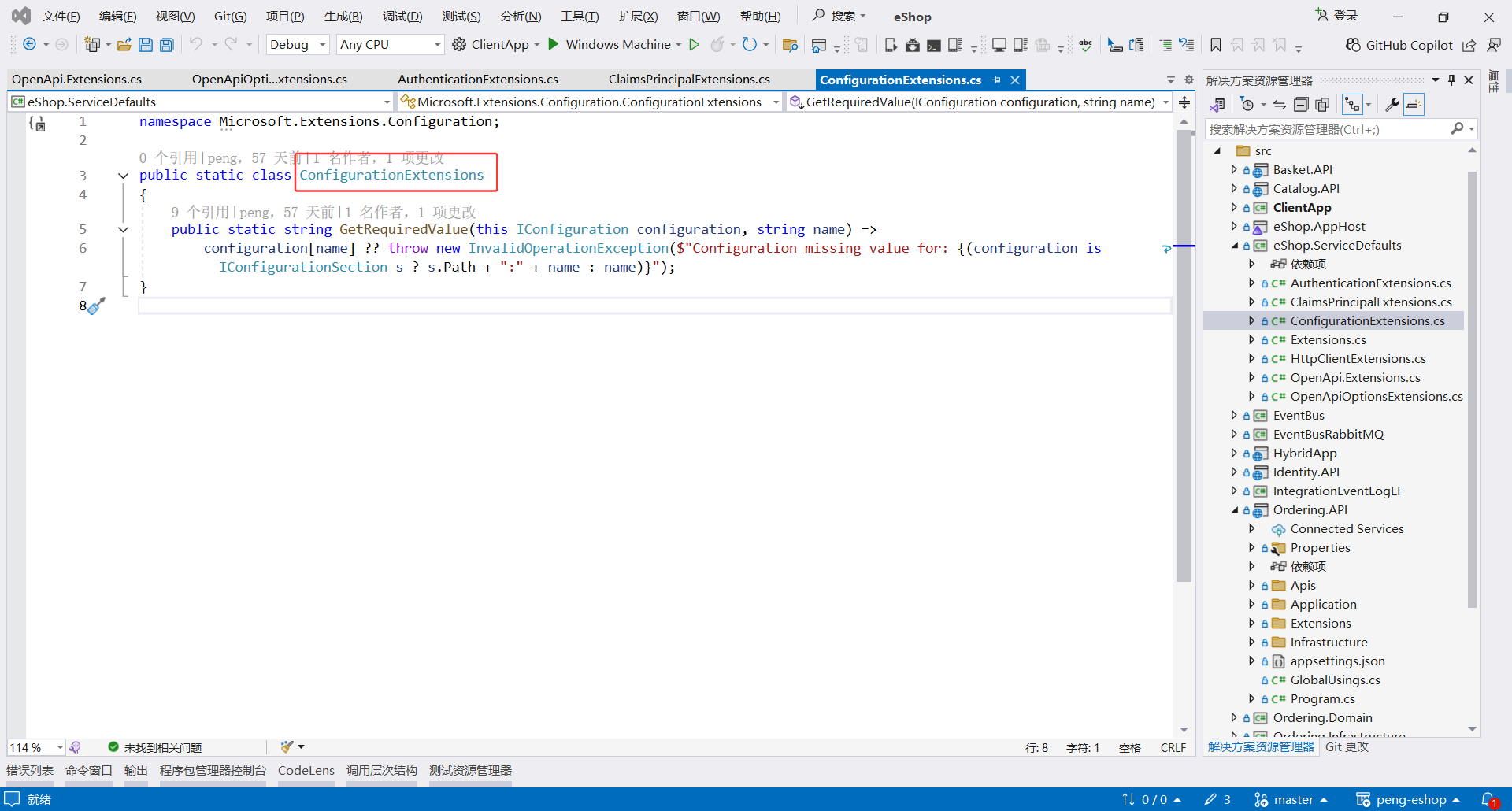This screenshot has height=811, width=1512.
Task: Click the screwdriver quick actions icon on line 8
Action: tap(96, 306)
